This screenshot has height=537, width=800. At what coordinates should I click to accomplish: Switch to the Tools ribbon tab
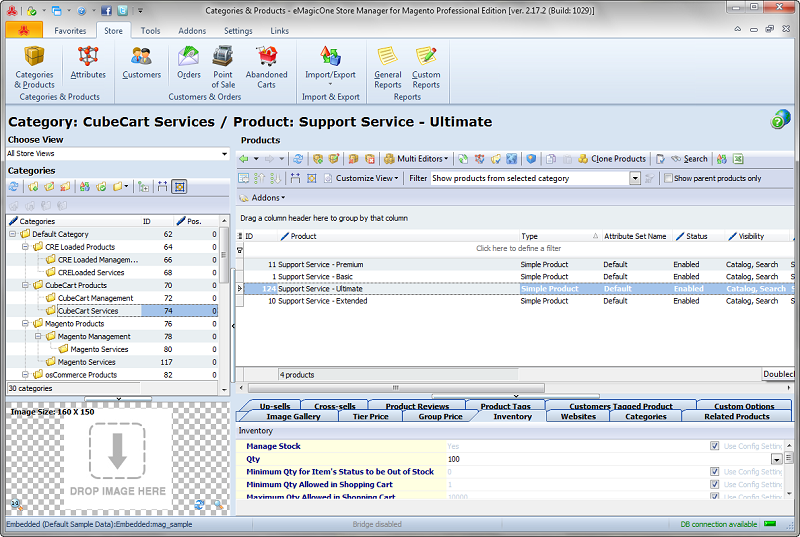[x=151, y=31]
